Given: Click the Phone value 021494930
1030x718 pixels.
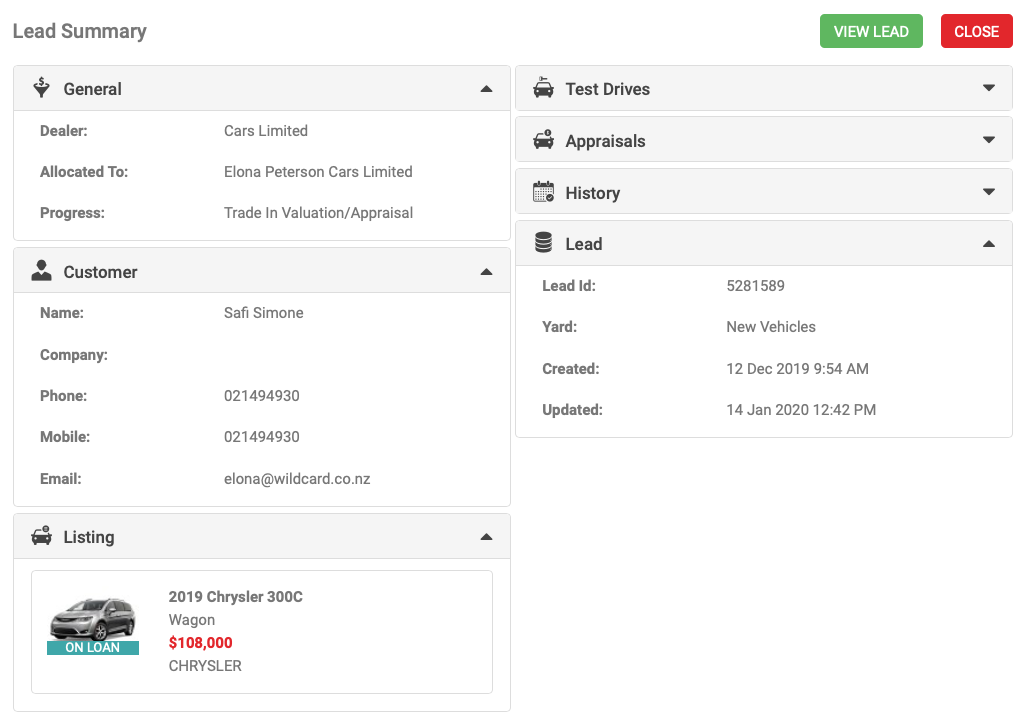Looking at the screenshot, I should pos(261,396).
